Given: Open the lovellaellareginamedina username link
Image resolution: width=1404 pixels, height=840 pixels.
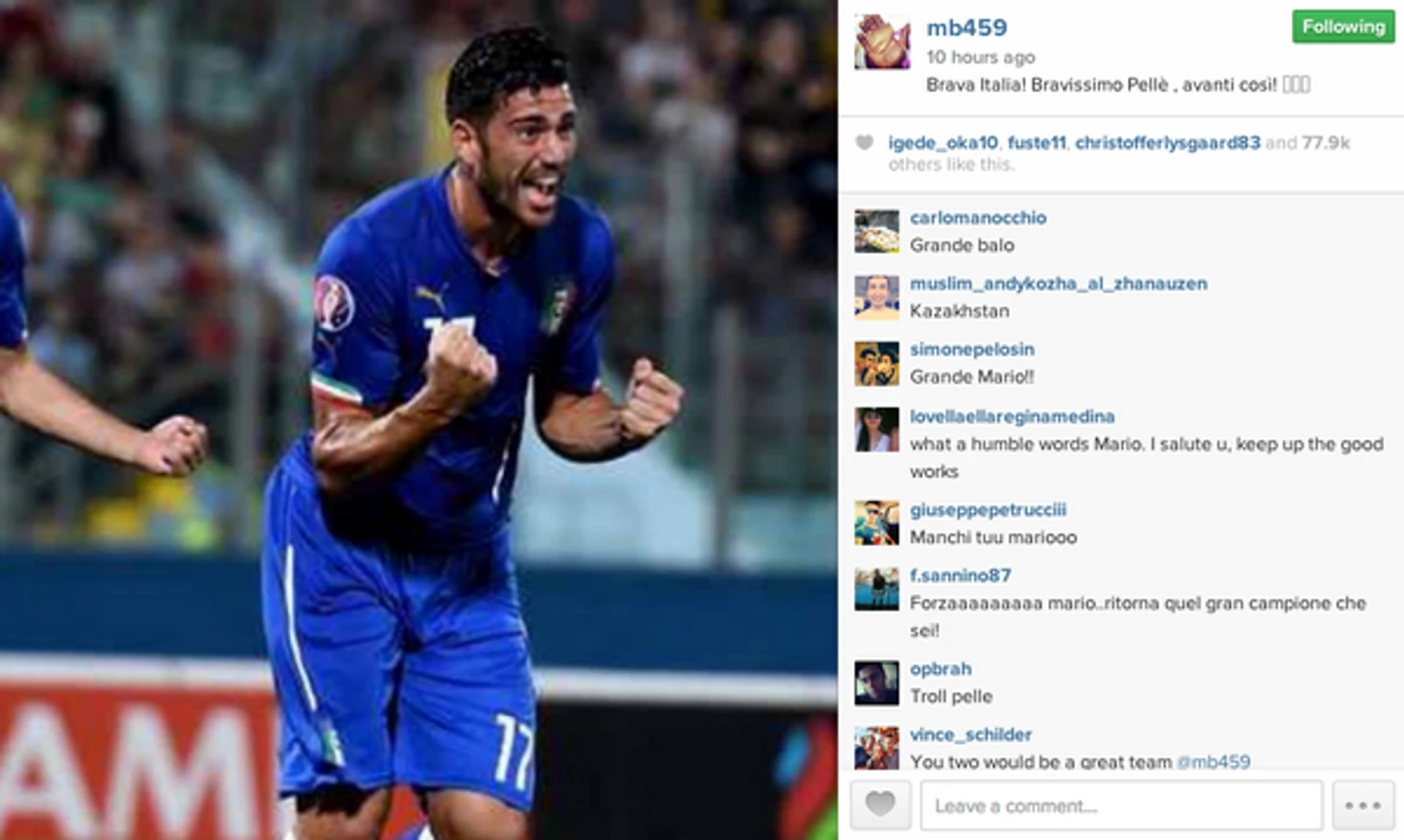Looking at the screenshot, I should pos(1012,416).
